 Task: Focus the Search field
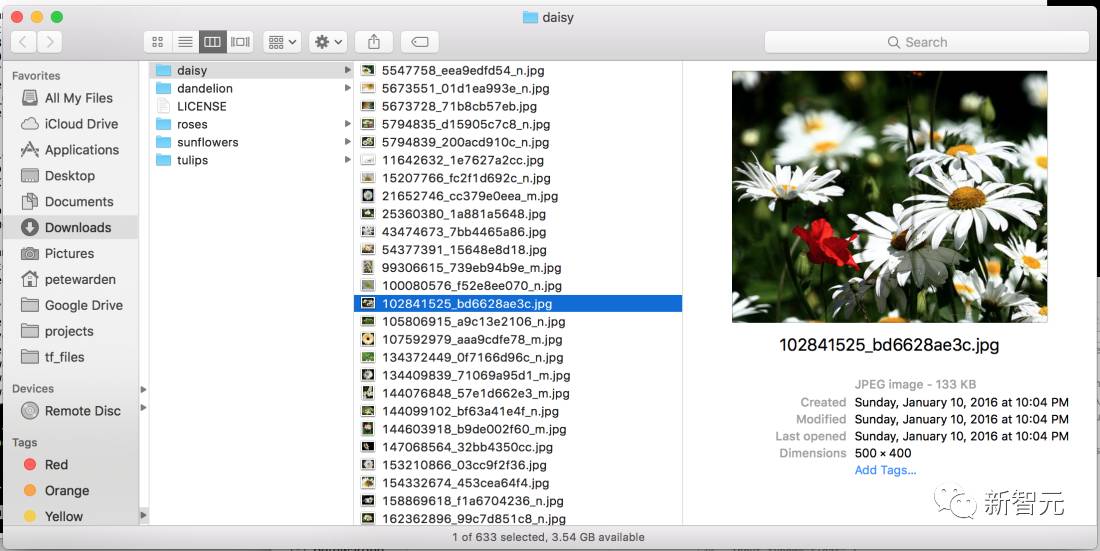(x=926, y=42)
